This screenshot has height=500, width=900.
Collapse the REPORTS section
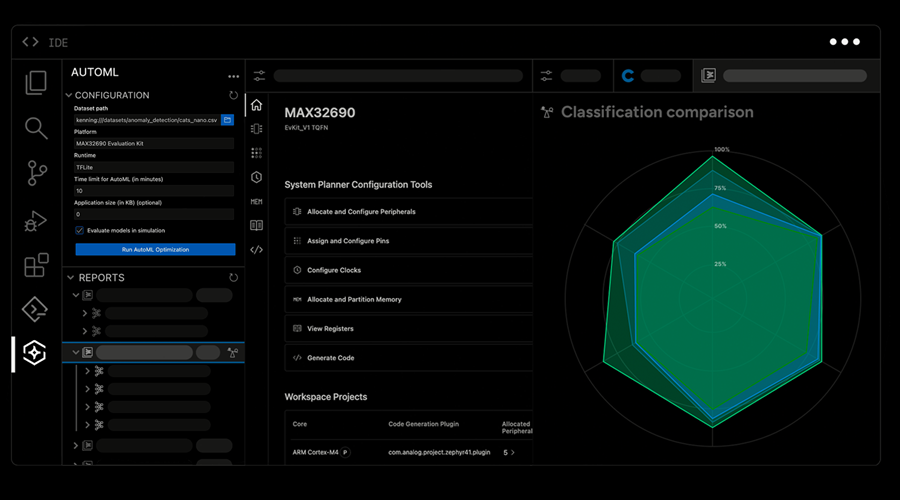tap(71, 278)
